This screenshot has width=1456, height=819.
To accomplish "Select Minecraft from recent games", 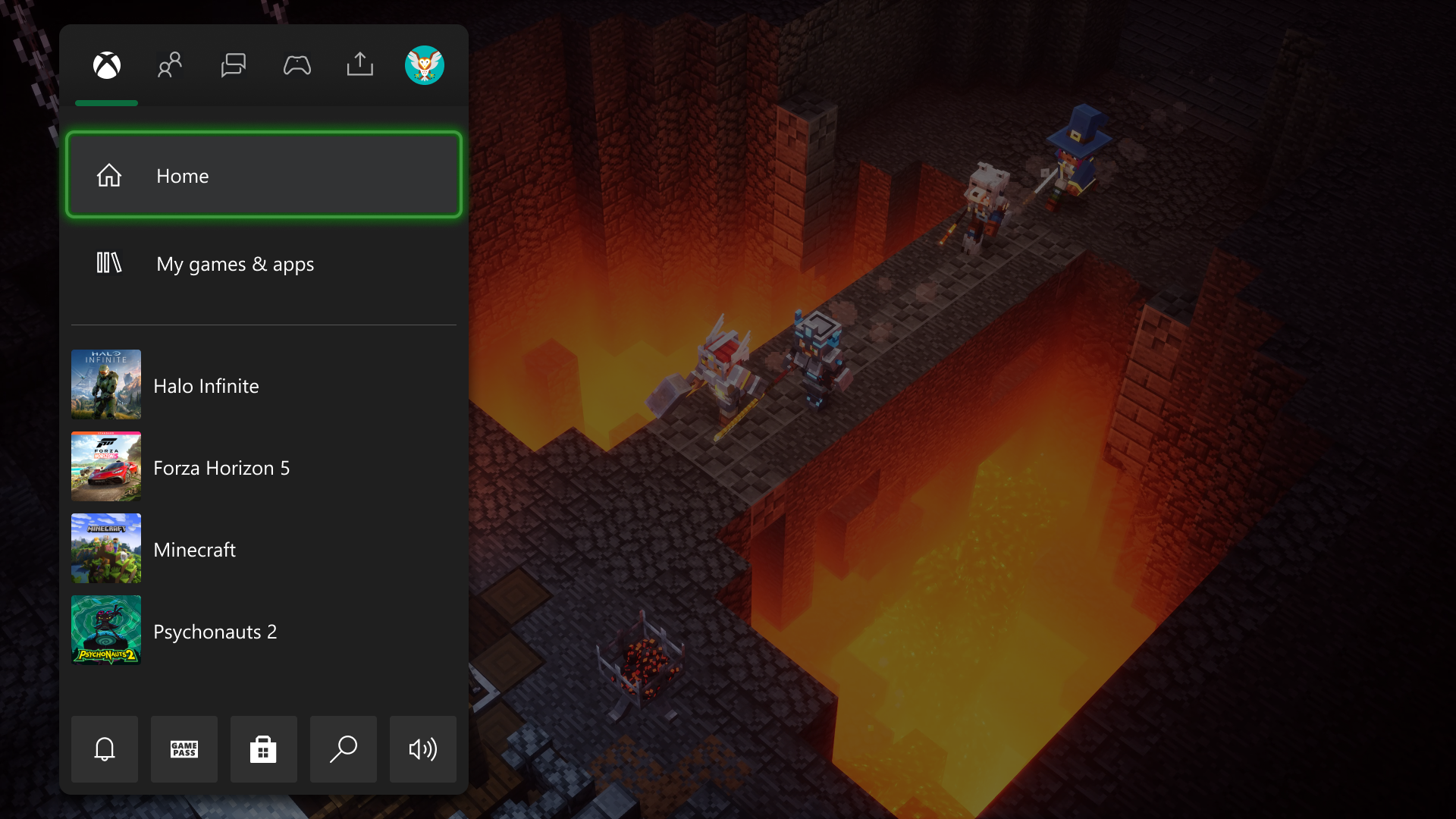I will coord(264,548).
